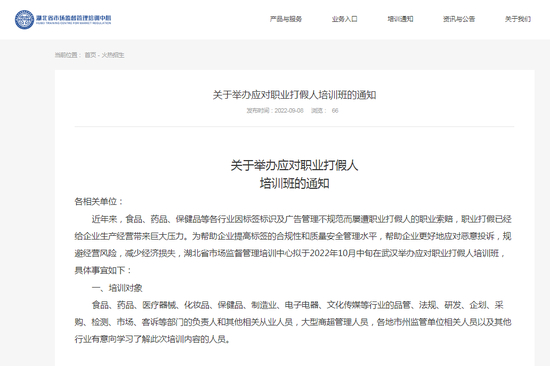Open the 产品与服务 menu
The height and width of the screenshot is (366, 550).
286,19
